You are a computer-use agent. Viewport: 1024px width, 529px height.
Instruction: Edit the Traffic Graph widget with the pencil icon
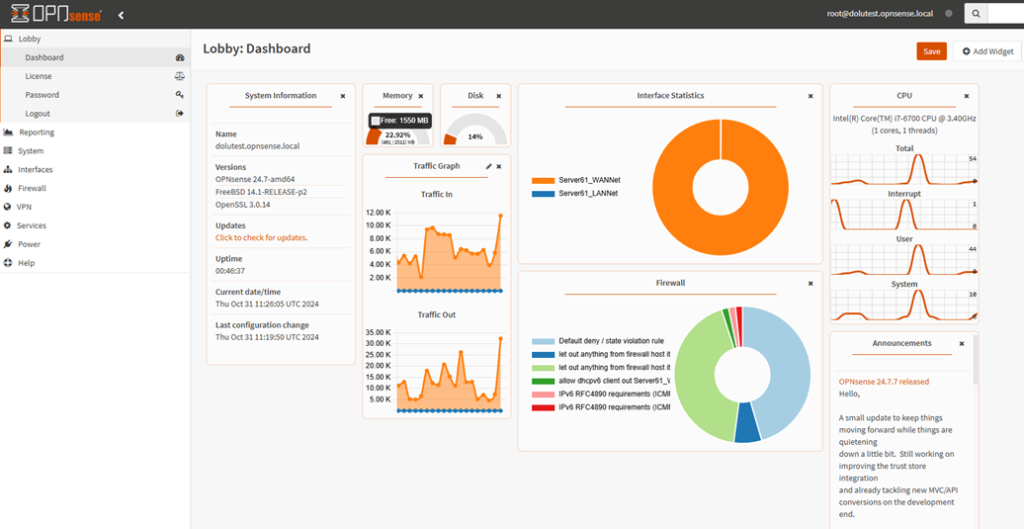[x=488, y=166]
